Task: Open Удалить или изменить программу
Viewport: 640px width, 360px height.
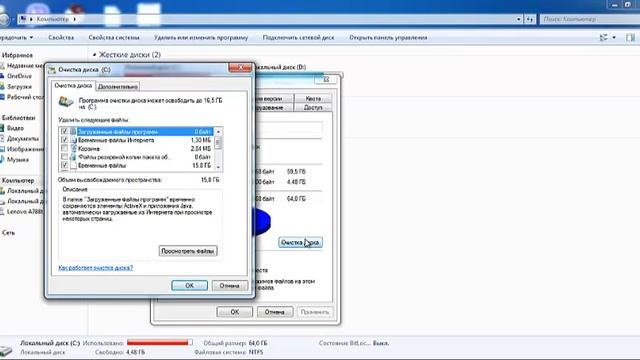Action: click(x=201, y=38)
